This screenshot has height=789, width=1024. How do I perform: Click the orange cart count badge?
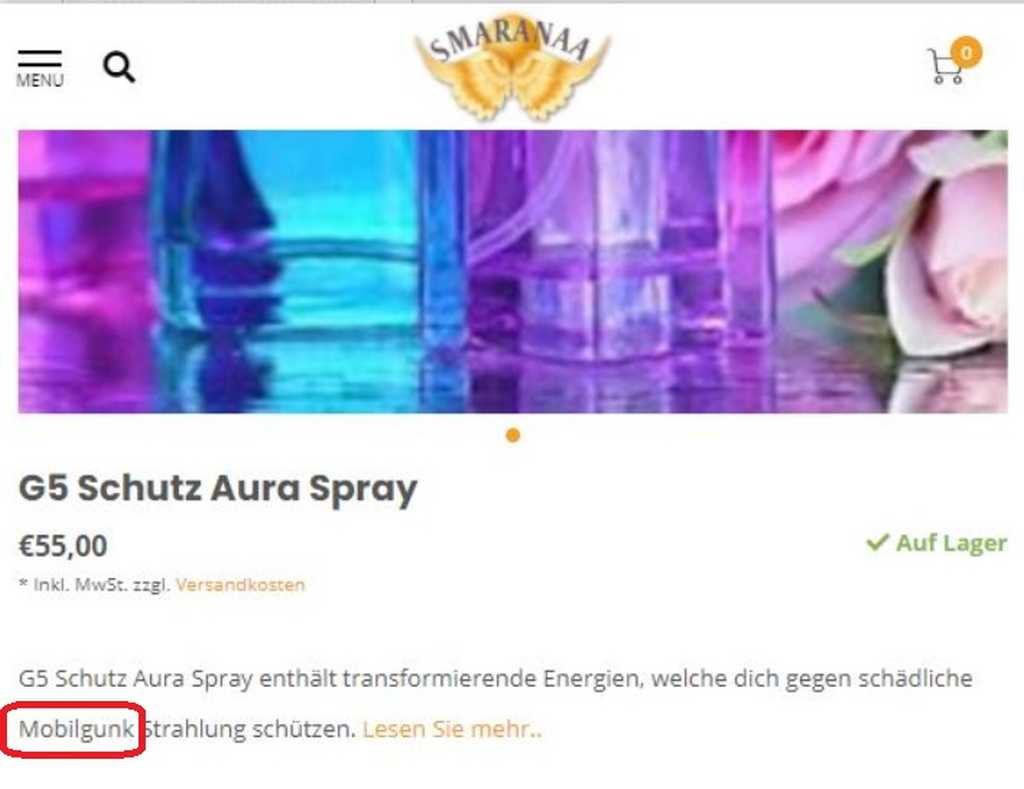pos(967,52)
